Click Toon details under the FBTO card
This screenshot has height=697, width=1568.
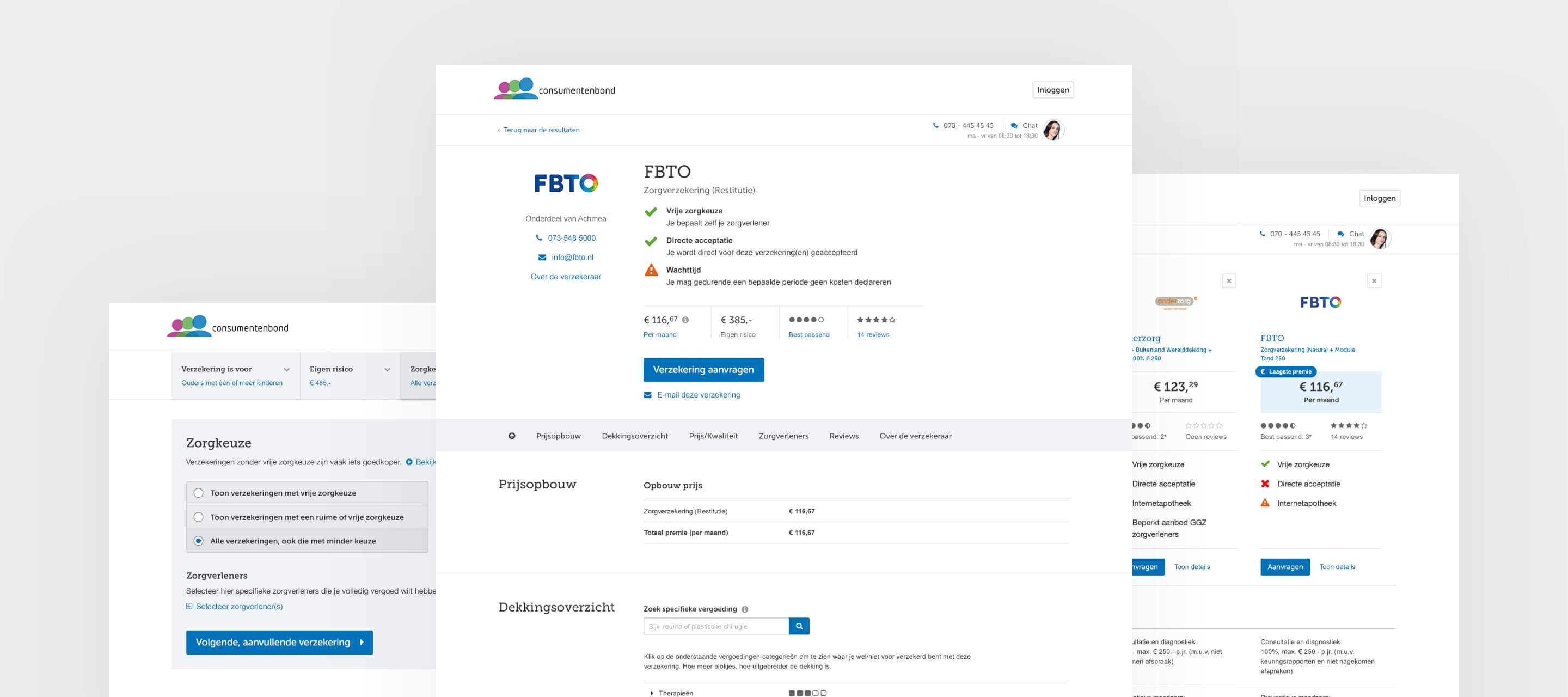1337,567
